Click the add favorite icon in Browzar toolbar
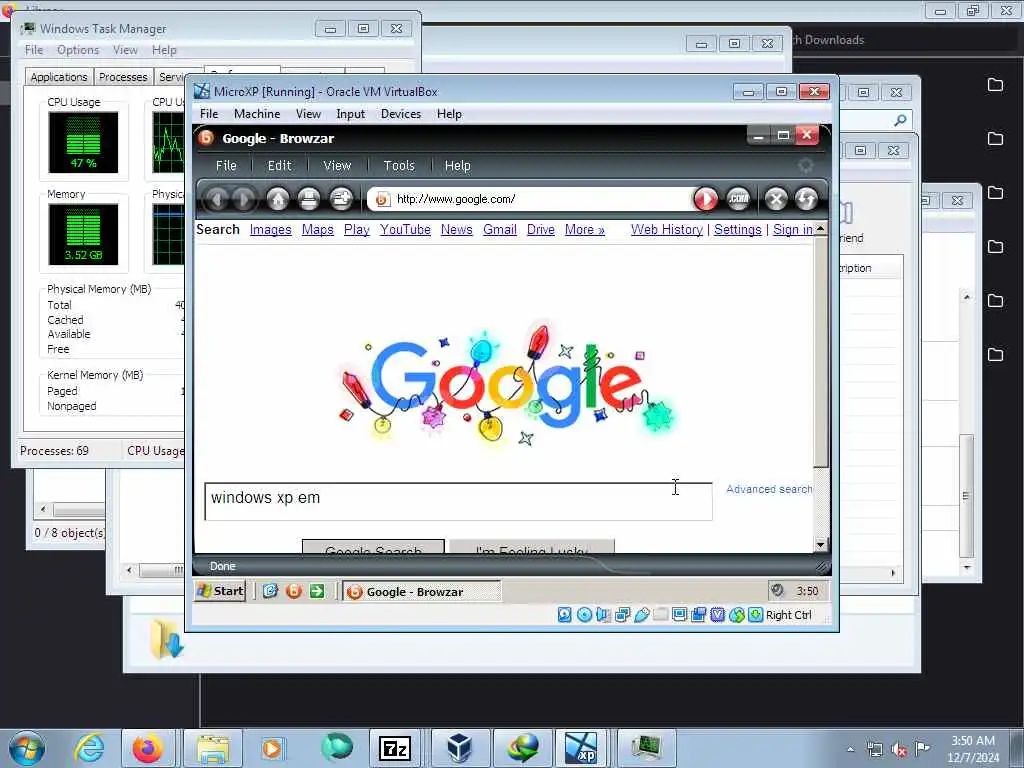Image resolution: width=1024 pixels, height=768 pixels. (x=341, y=199)
